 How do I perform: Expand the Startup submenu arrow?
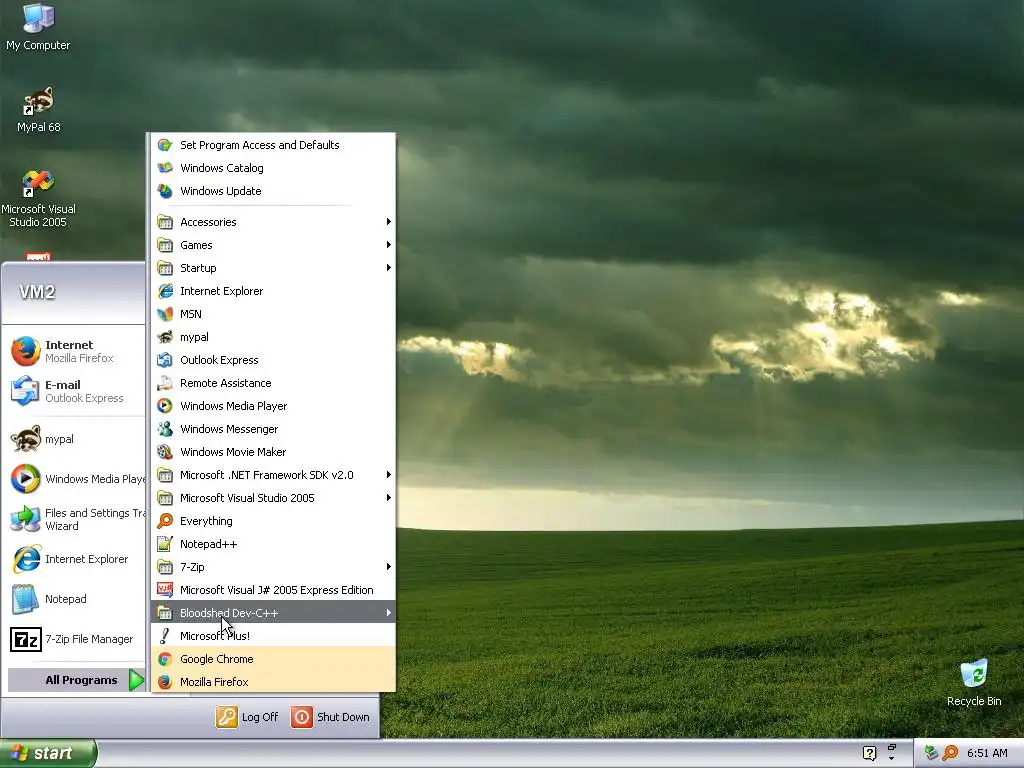(389, 268)
